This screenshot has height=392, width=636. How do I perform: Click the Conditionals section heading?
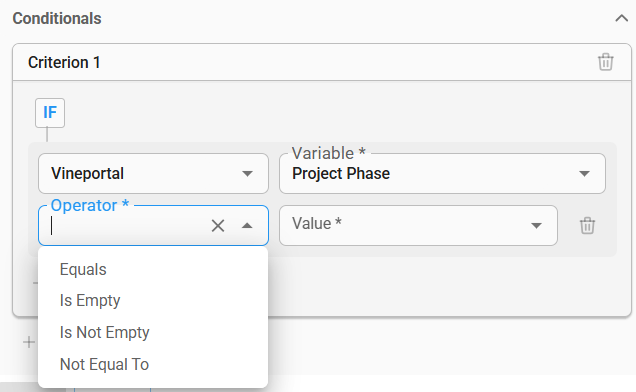point(57,18)
